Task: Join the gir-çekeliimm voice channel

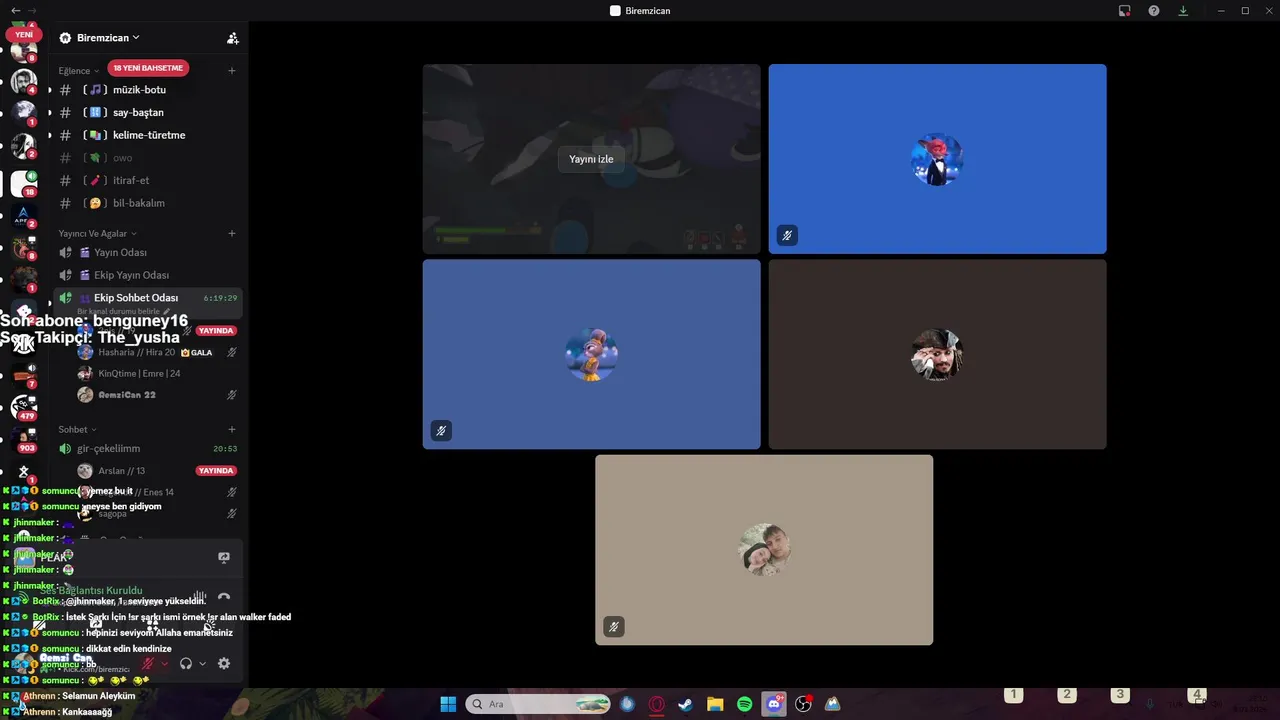Action: pos(147,449)
